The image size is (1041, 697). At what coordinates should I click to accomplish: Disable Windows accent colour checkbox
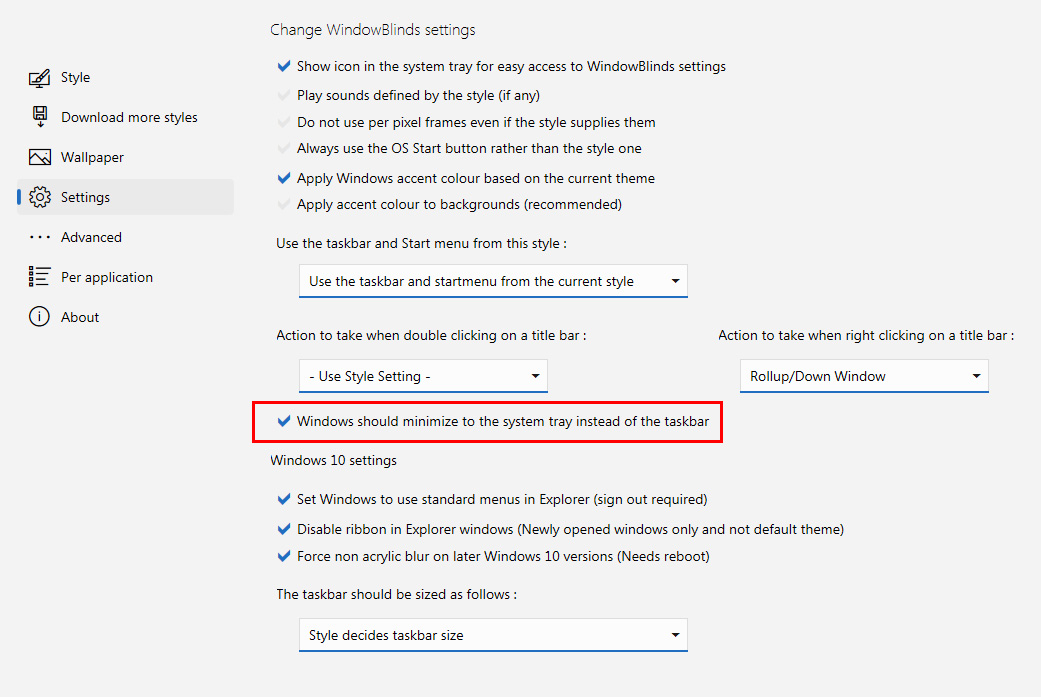[284, 179]
